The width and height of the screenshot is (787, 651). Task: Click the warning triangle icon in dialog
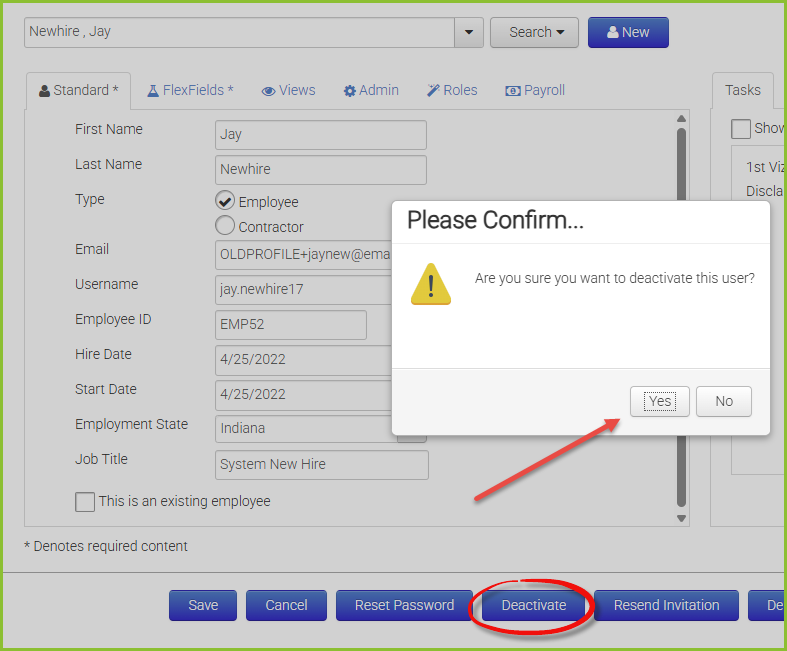tap(431, 284)
